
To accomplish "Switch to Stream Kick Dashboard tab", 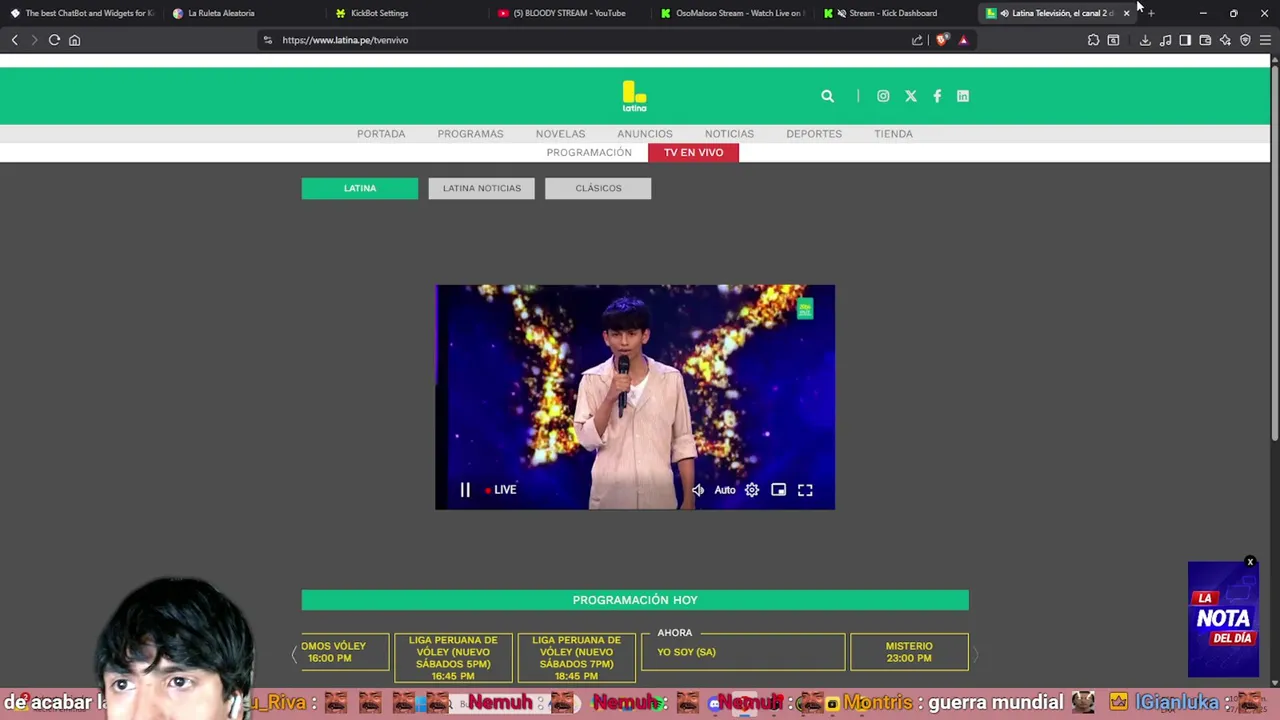I will (896, 13).
